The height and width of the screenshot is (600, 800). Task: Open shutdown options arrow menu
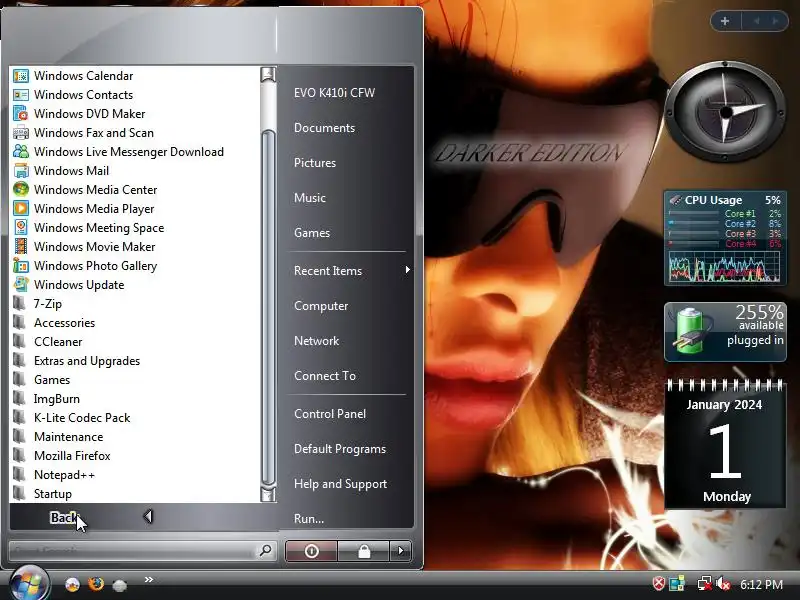[401, 551]
